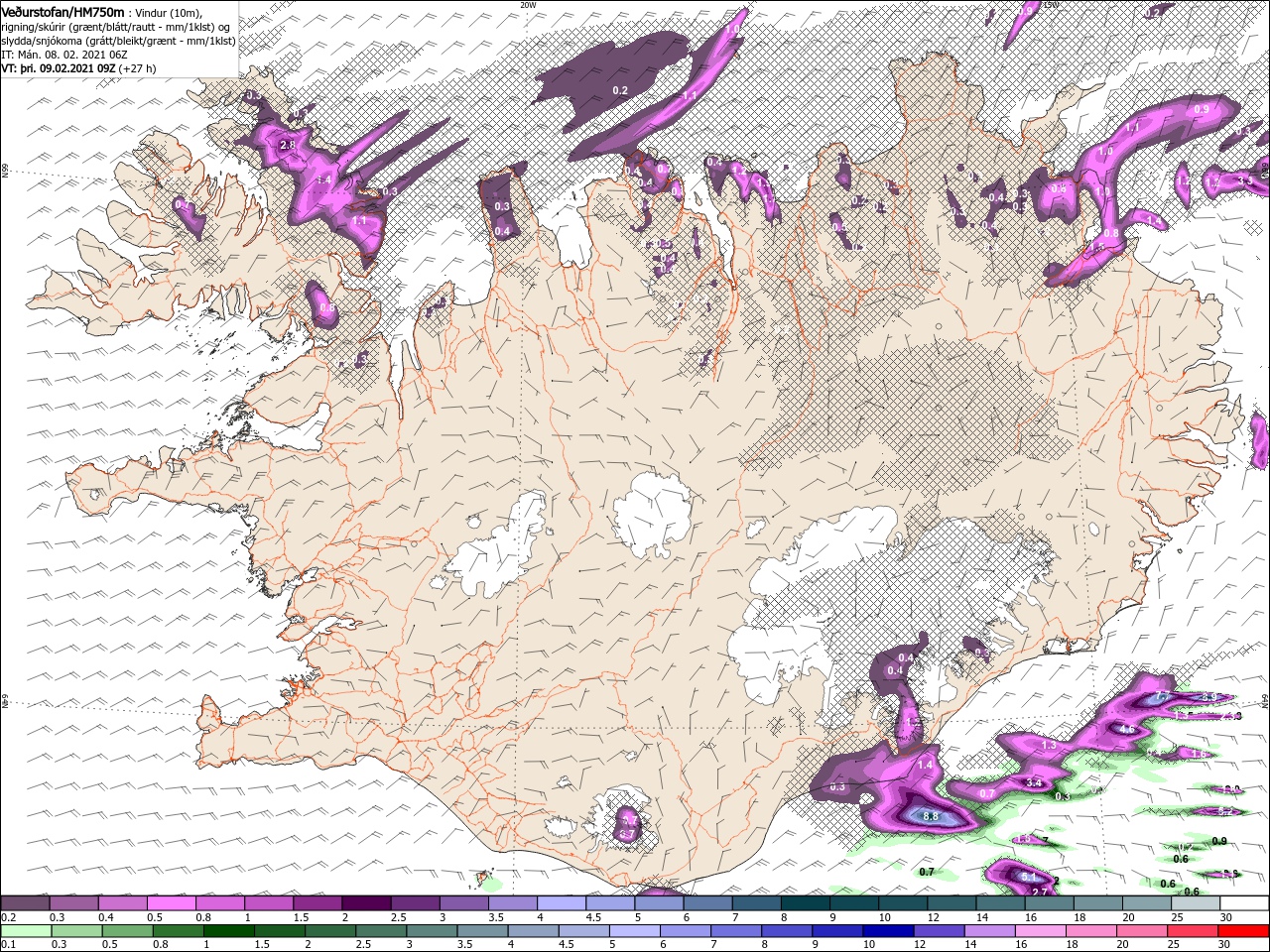Click the 20W longitude label at the top edge
The height and width of the screenshot is (952, 1270).
[x=528, y=5]
